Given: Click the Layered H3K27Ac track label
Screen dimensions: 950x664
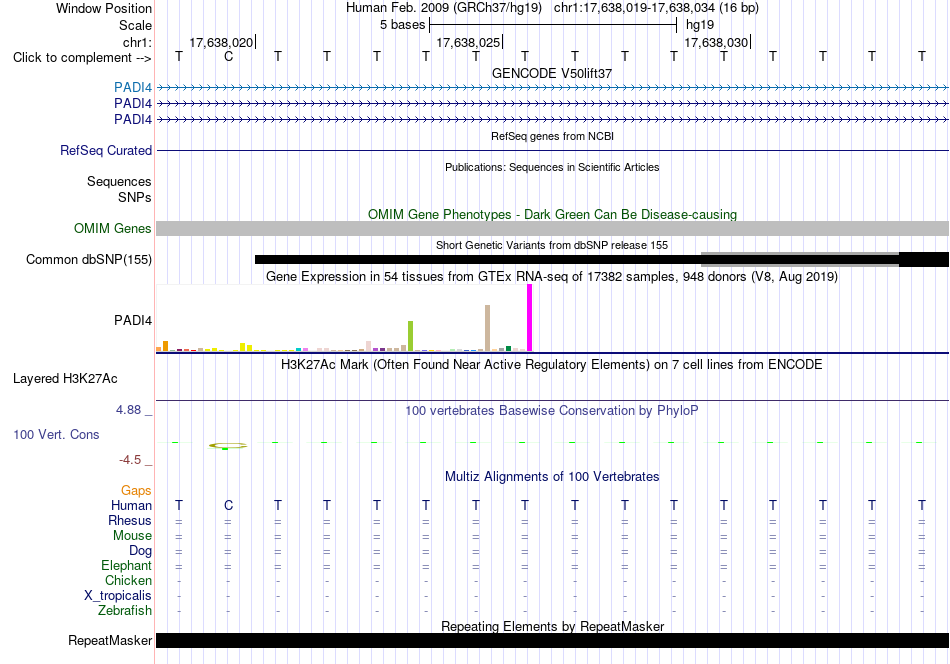Looking at the screenshot, I should [65, 379].
